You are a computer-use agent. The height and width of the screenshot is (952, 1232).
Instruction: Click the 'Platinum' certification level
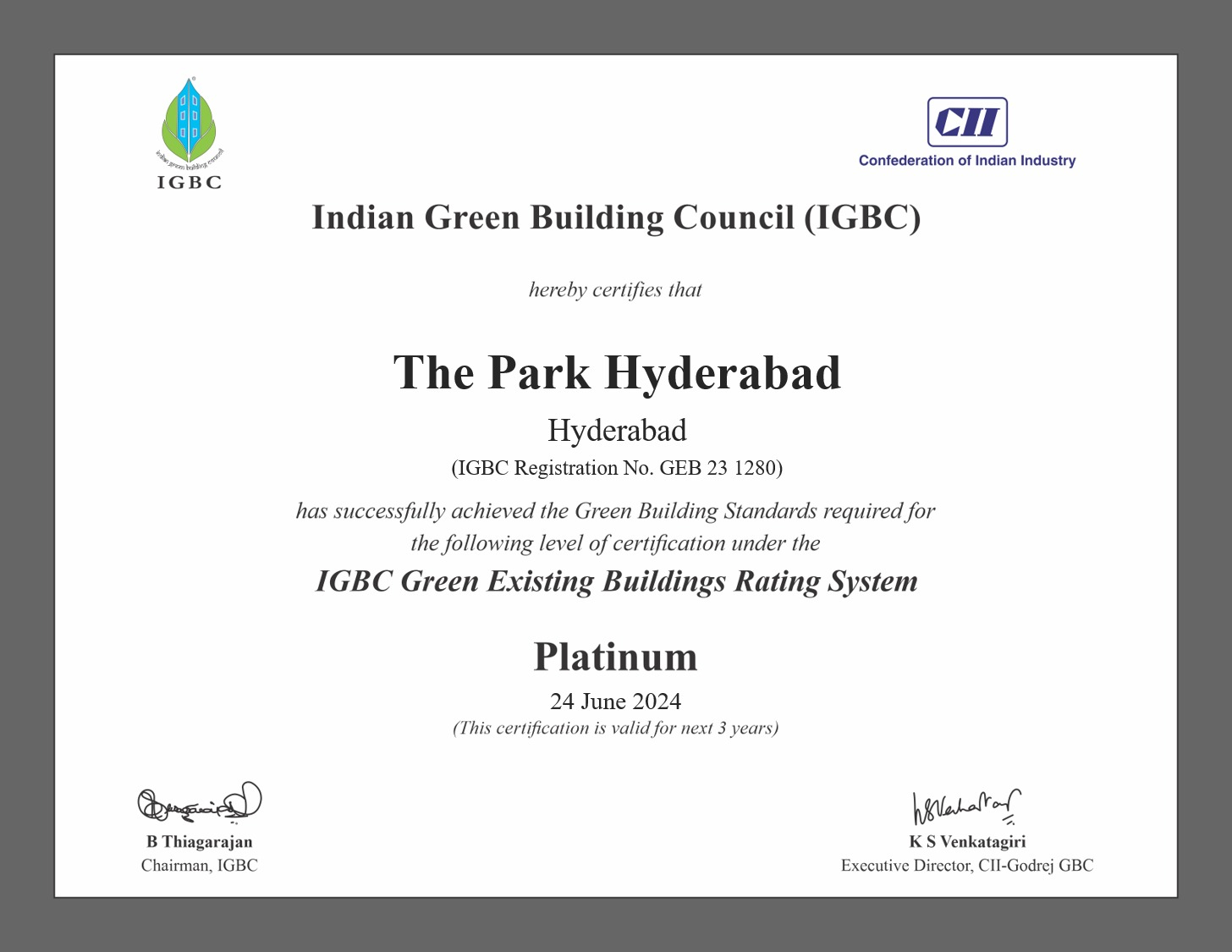(x=615, y=657)
